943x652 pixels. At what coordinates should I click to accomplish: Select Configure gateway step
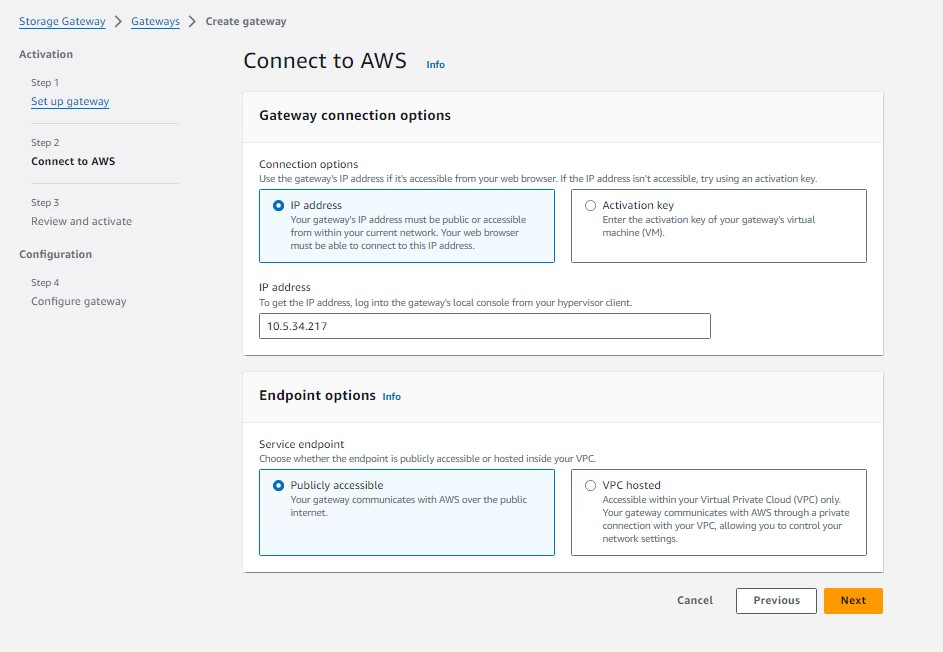(79, 301)
